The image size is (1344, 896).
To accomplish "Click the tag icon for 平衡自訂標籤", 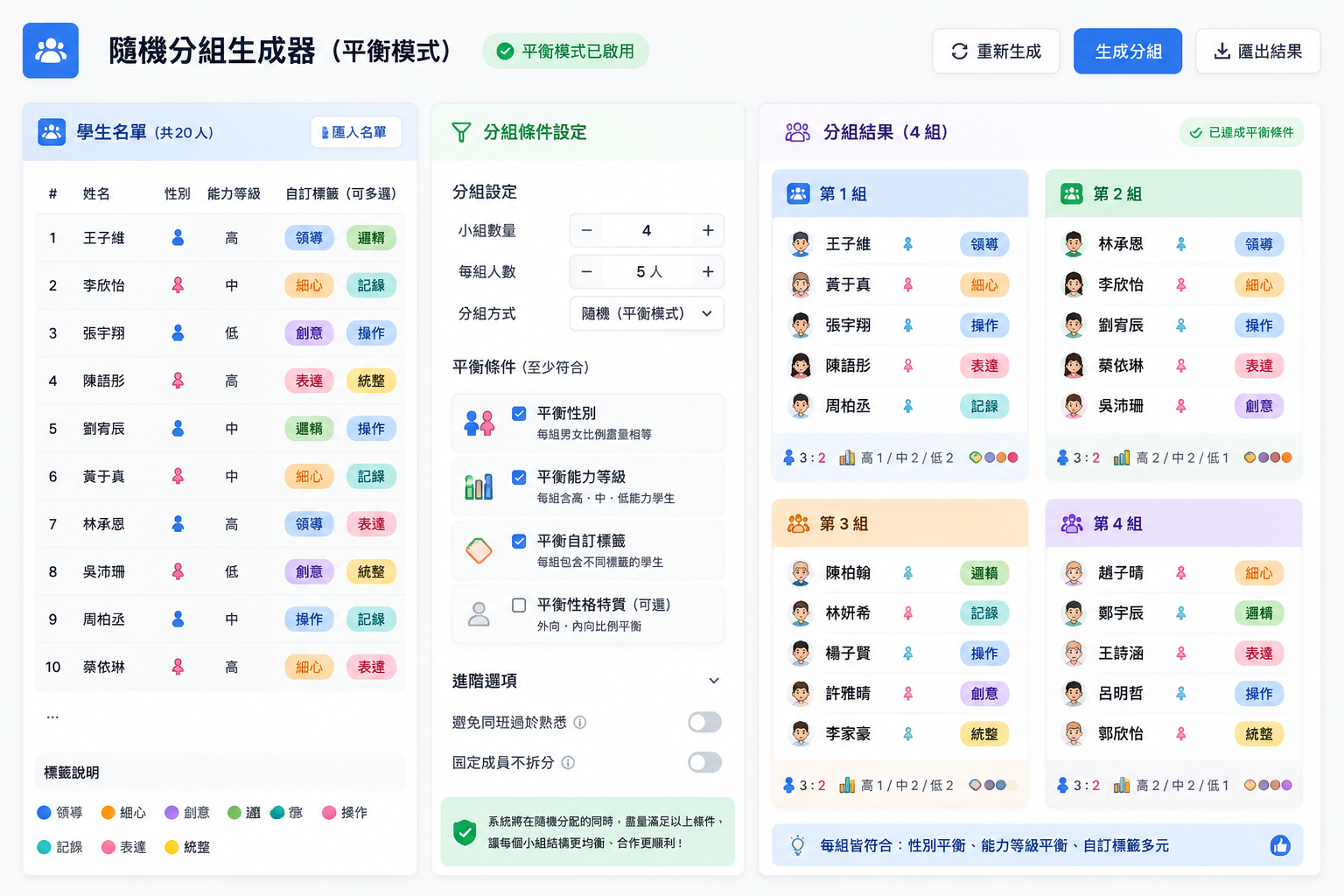I will coord(479,550).
